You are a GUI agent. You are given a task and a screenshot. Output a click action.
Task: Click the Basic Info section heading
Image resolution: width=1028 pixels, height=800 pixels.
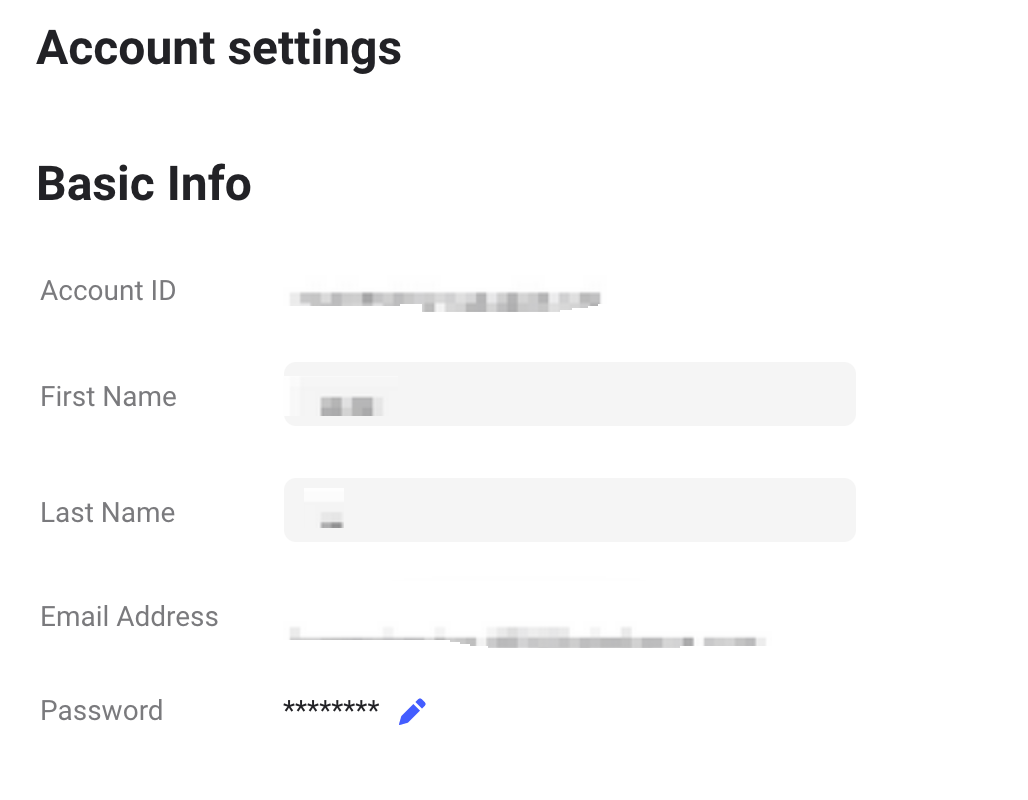point(144,183)
